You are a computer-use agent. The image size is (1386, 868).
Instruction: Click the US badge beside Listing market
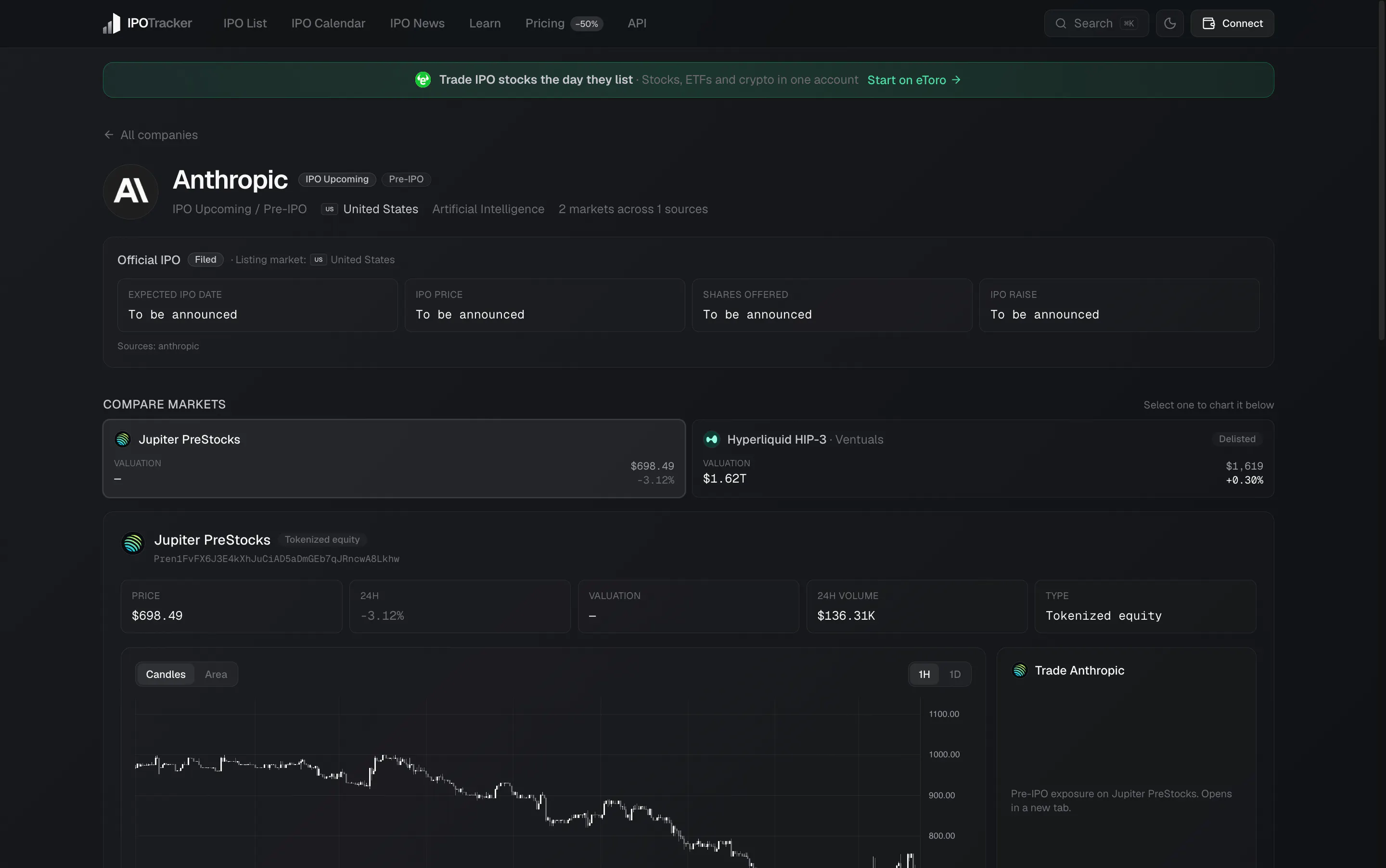tap(319, 260)
